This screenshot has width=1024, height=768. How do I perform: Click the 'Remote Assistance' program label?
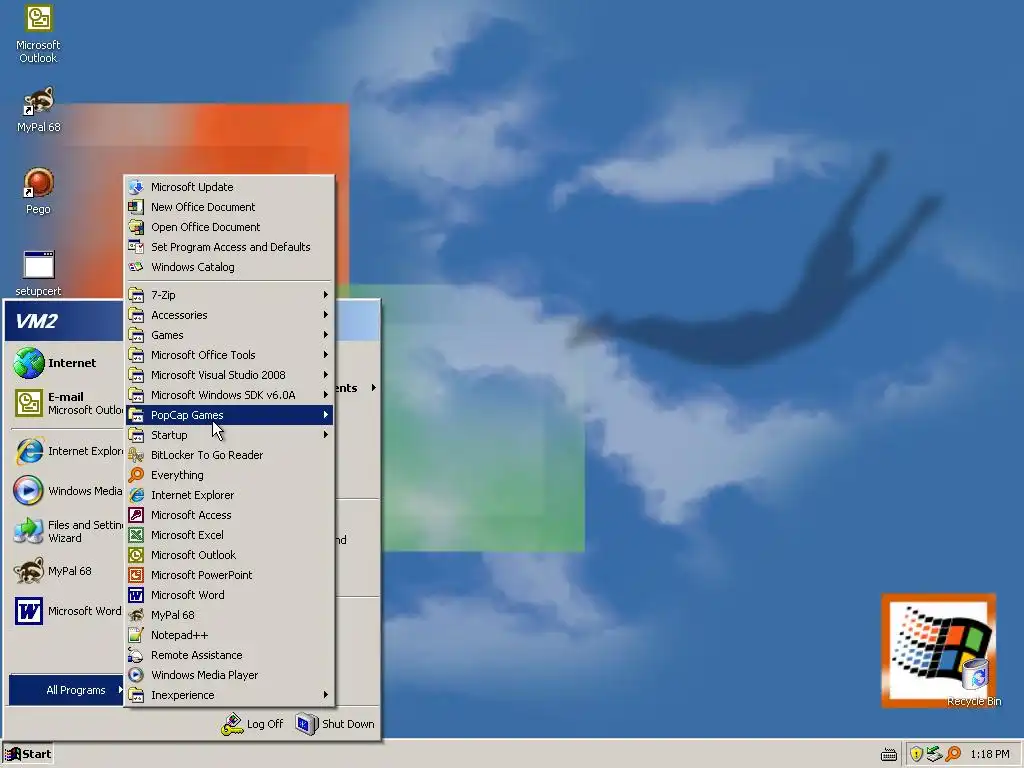pyautogui.click(x=197, y=655)
